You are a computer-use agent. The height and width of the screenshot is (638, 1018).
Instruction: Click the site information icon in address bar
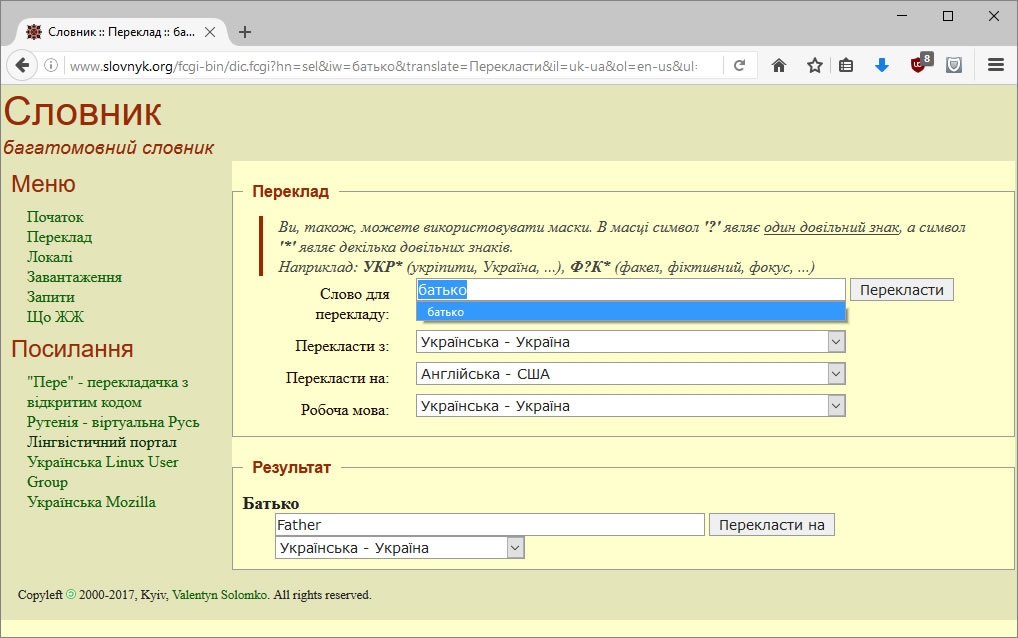(x=51, y=66)
